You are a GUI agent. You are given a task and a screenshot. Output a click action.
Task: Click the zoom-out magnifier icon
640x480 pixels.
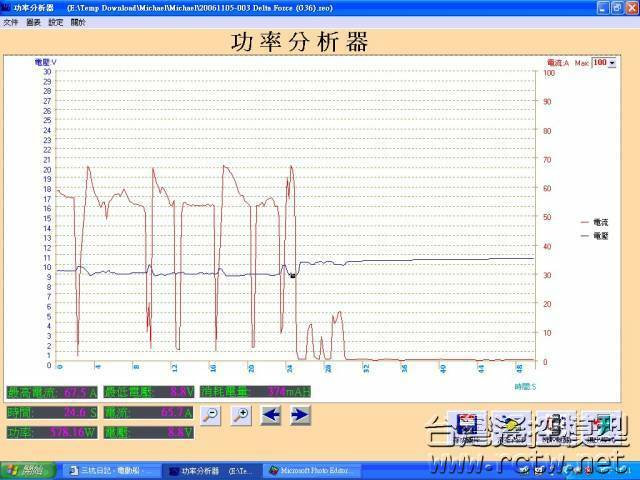pos(210,414)
